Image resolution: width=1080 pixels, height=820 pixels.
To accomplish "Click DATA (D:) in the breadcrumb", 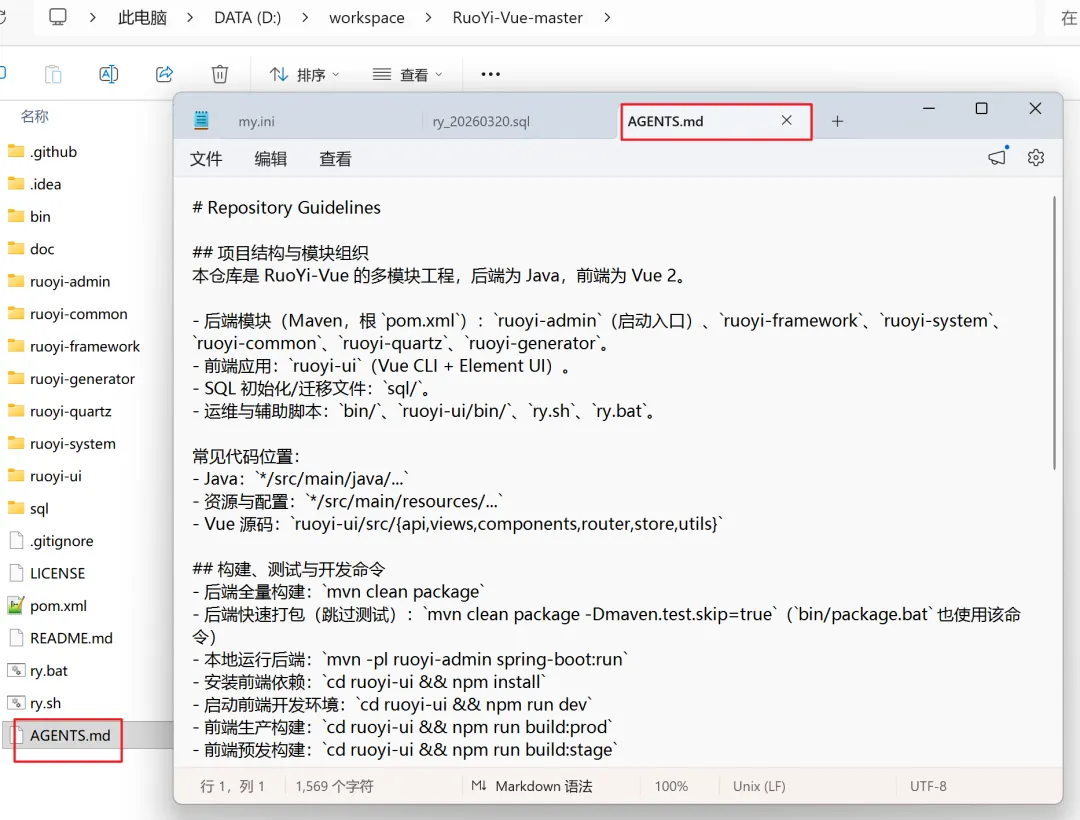I will point(247,17).
